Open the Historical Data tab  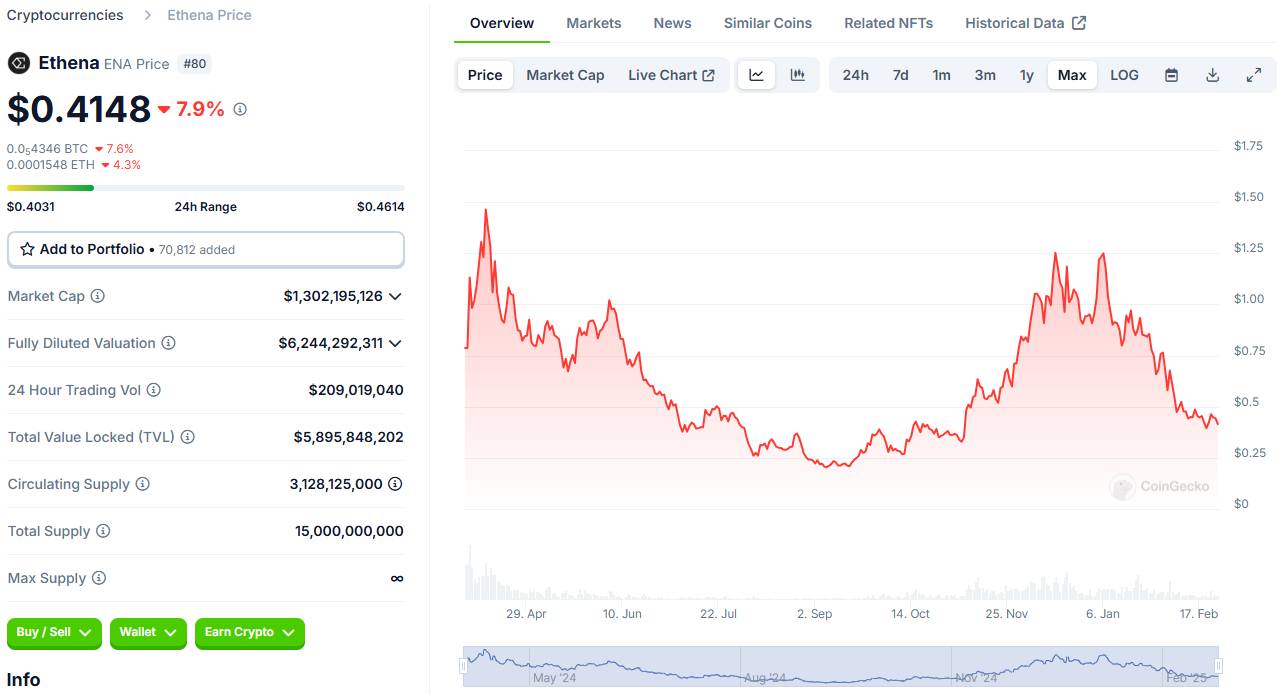(1025, 23)
